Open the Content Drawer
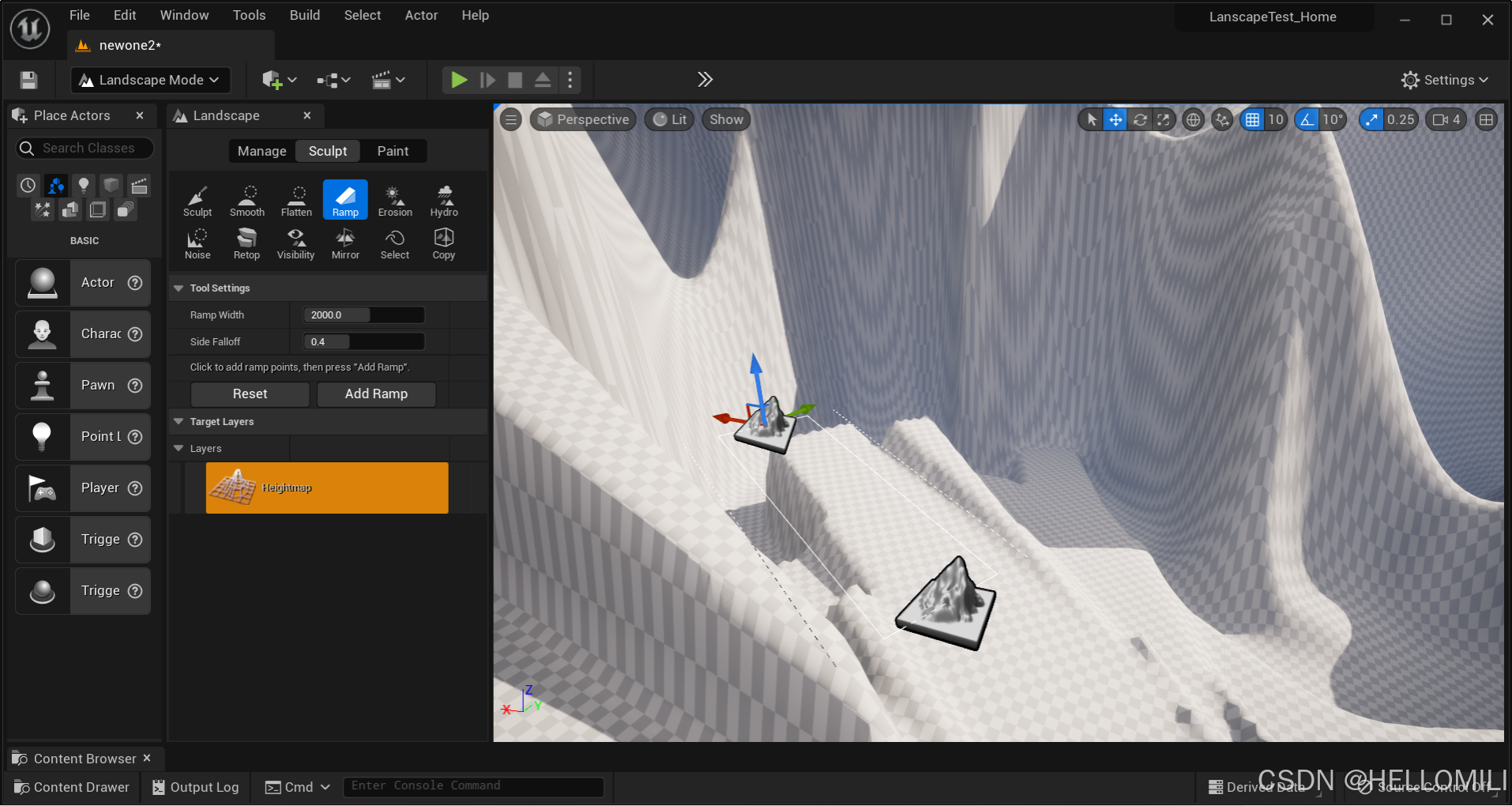 point(72,788)
